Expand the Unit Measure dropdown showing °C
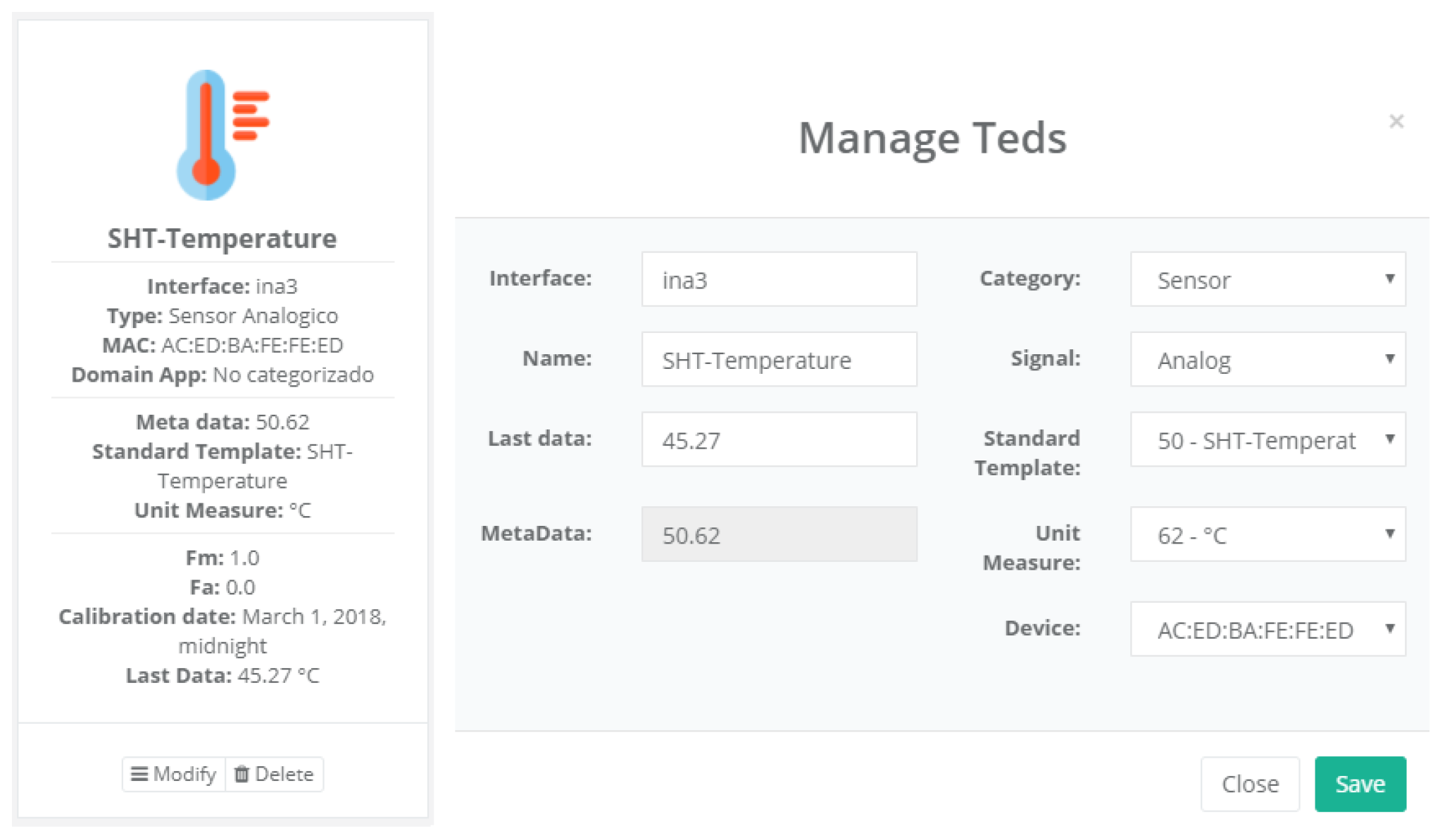The image size is (1440, 840). pos(1267,534)
